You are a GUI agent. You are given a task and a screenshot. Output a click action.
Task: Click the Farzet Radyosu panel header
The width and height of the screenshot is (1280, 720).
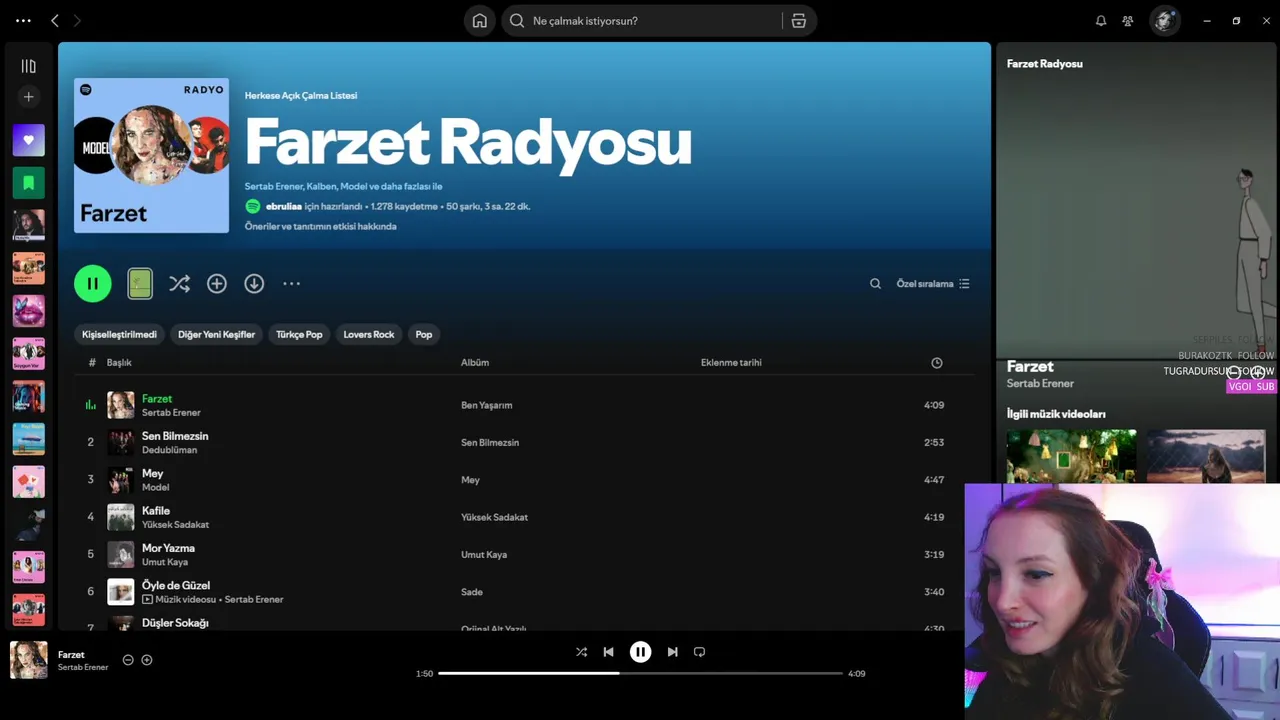coord(1044,64)
